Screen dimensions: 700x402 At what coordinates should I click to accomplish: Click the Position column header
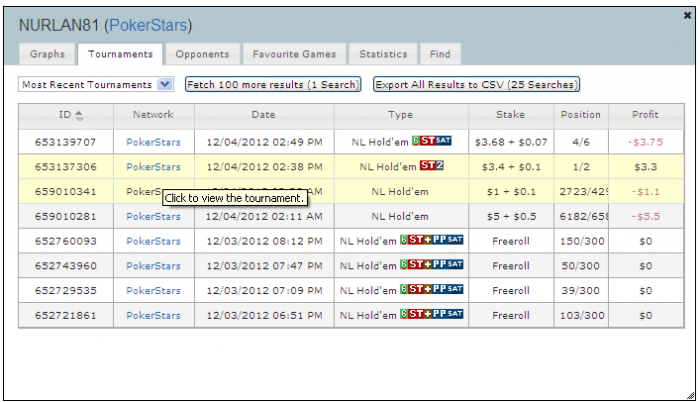click(580, 115)
